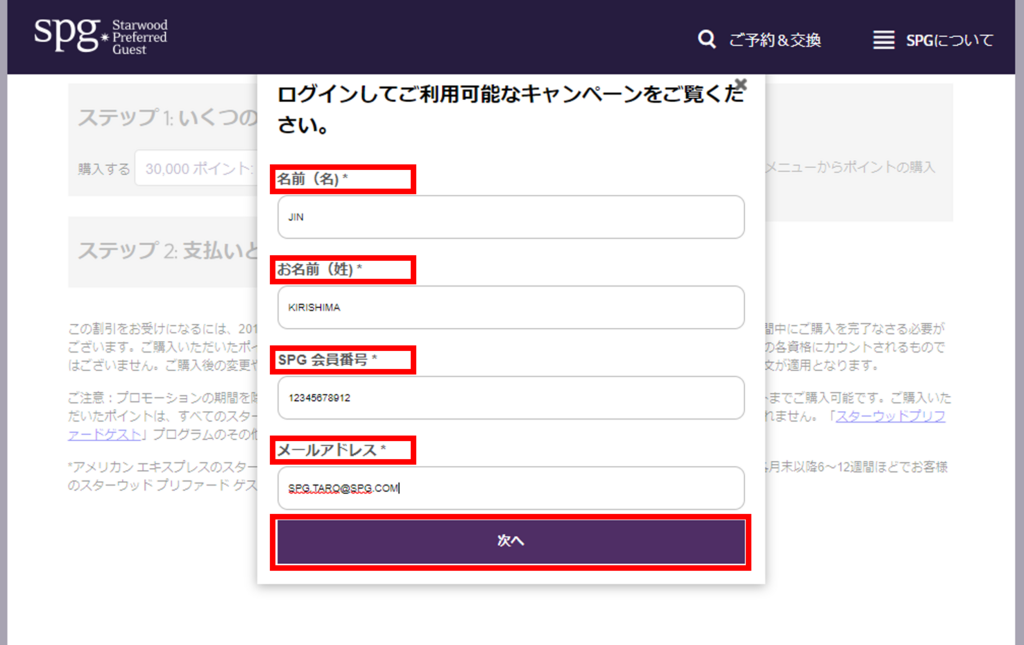Click the 30,000 ポイント purchase dropdown
Image resolution: width=1024 pixels, height=645 pixels.
click(197, 168)
